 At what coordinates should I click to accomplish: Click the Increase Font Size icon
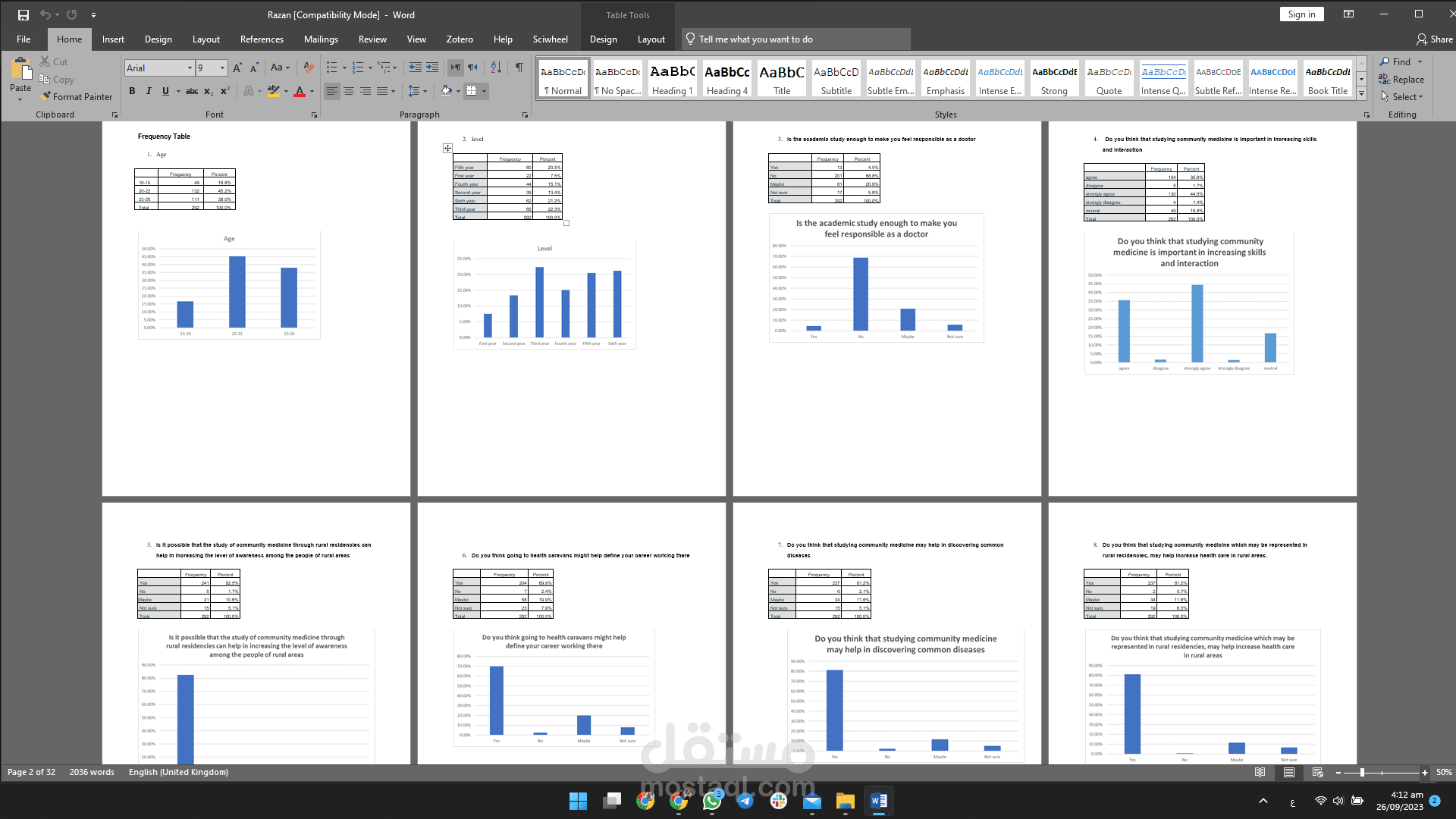(x=237, y=67)
